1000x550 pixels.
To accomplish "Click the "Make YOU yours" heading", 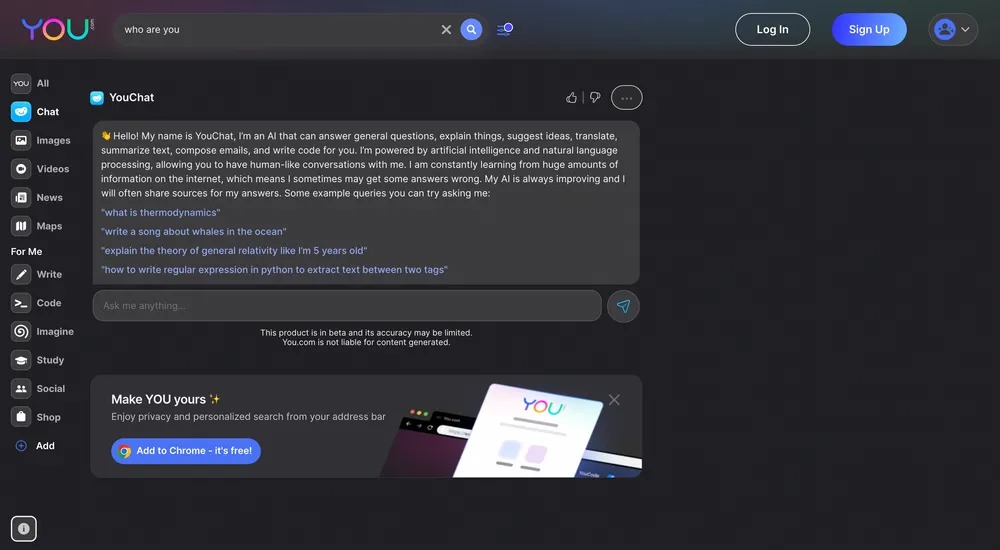I will [159, 399].
